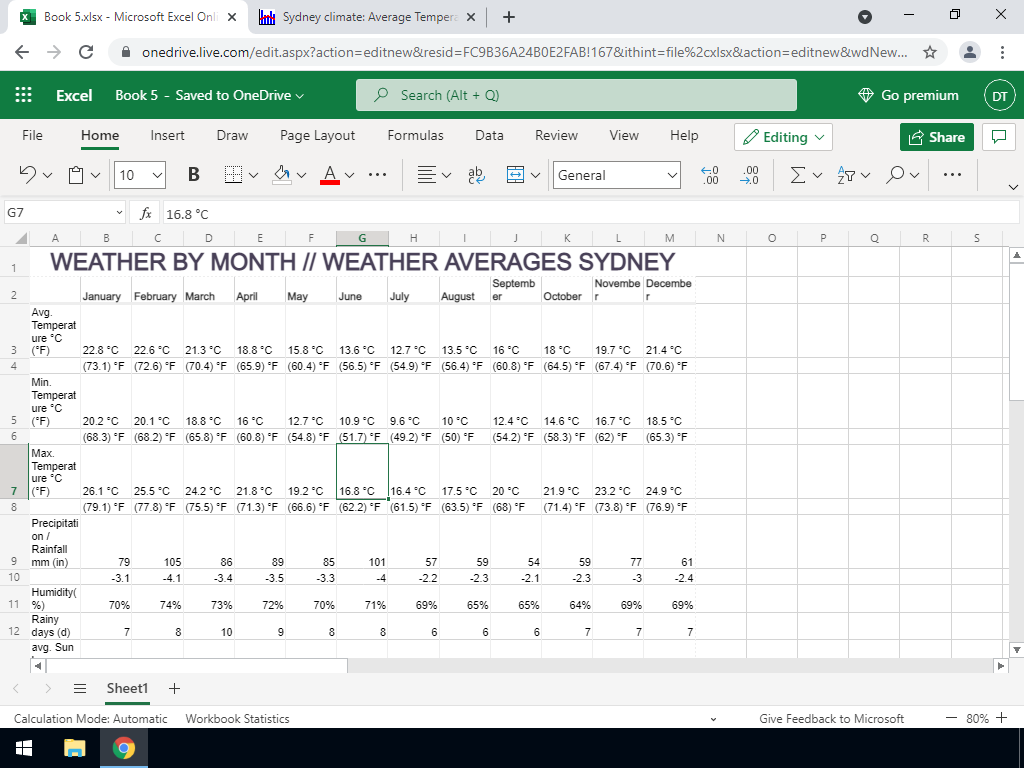
Task: Open File Explorer from the taskbar
Action: click(x=75, y=748)
